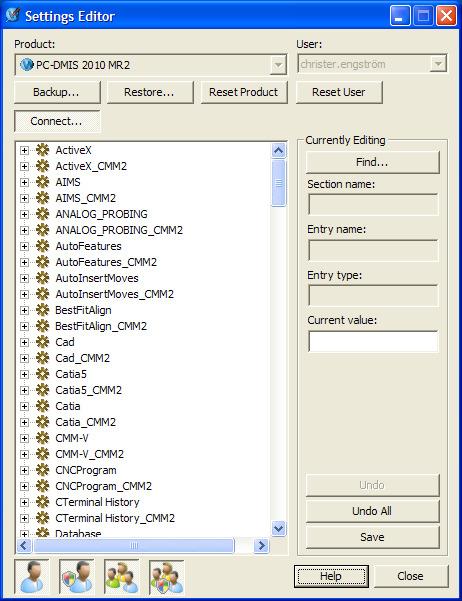Select the CTerminal History tree item
462x601 pixels.
[x=97, y=502]
